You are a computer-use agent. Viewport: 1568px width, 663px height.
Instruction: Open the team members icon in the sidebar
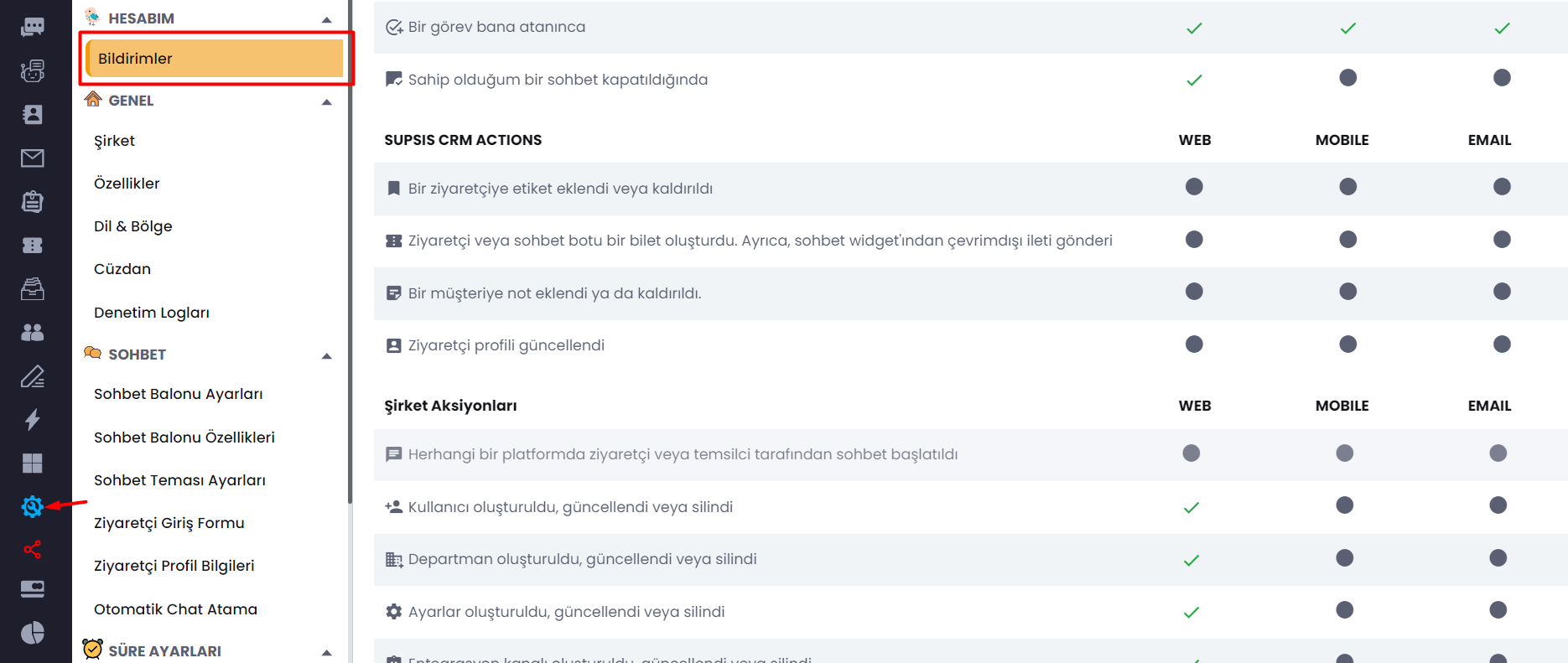pyautogui.click(x=32, y=332)
